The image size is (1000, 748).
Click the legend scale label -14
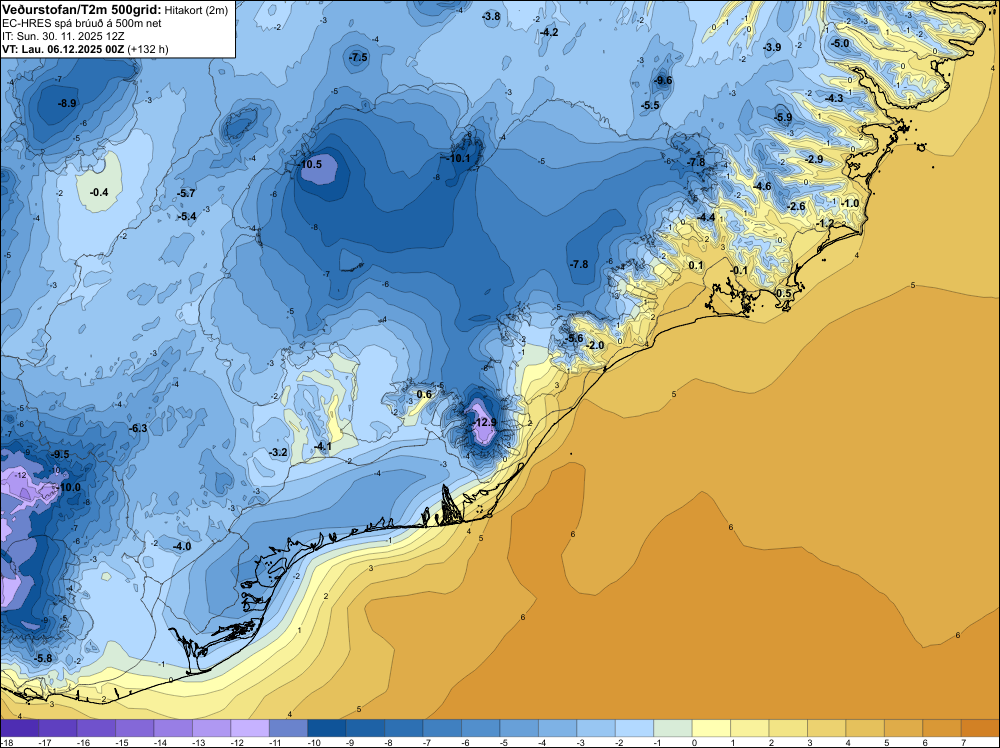click(159, 742)
